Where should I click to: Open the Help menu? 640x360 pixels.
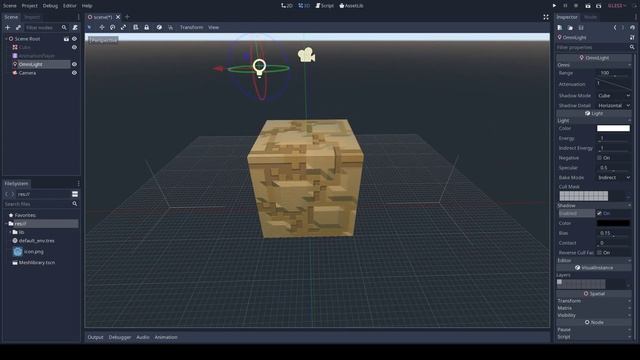pos(87,6)
